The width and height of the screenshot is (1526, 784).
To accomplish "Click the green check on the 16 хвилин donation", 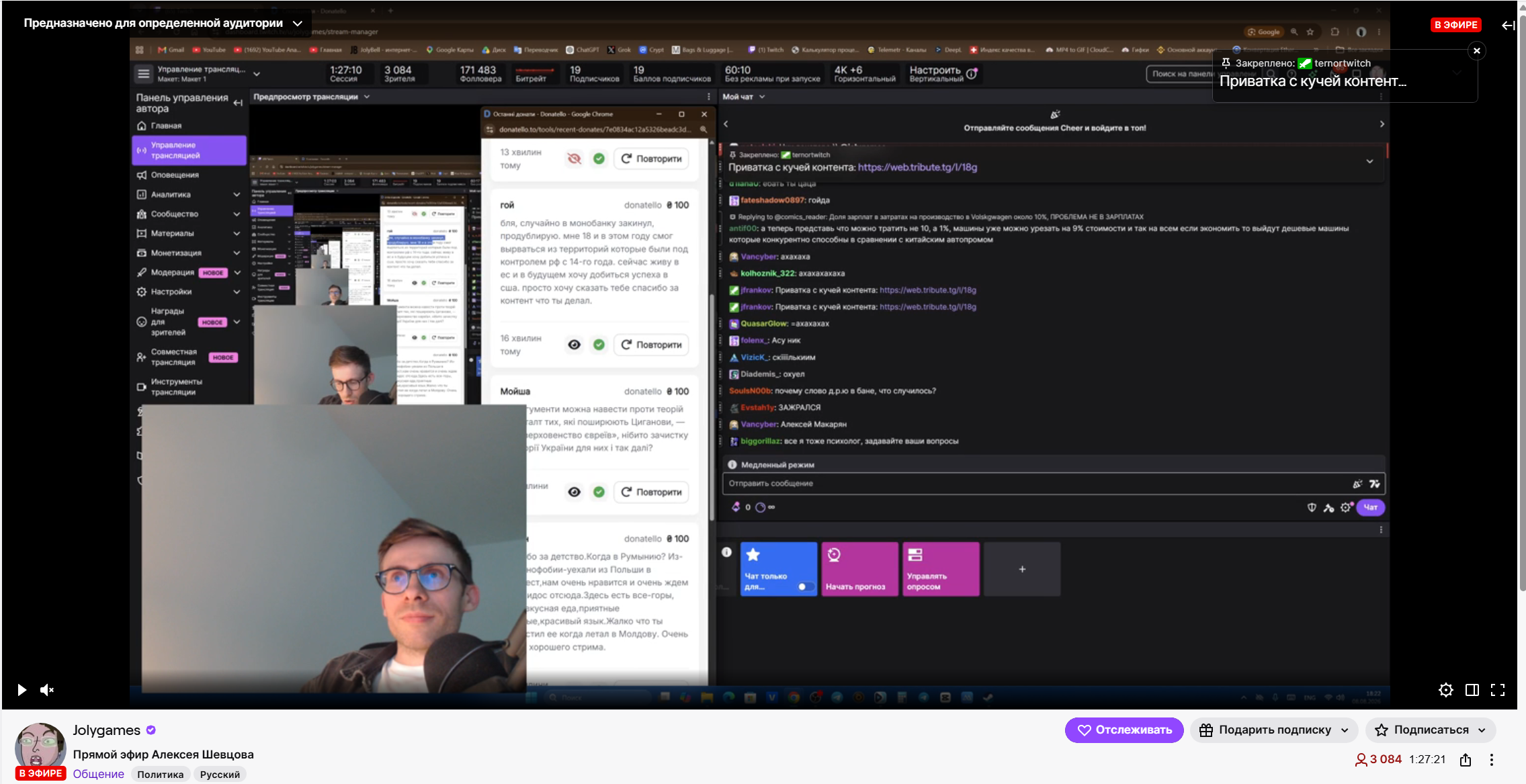I will (x=599, y=345).
